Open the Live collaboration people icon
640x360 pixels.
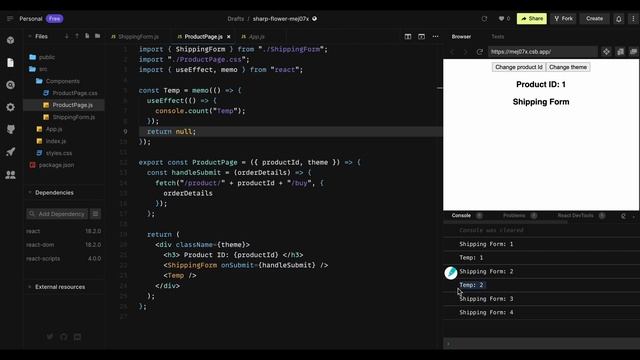(11, 175)
